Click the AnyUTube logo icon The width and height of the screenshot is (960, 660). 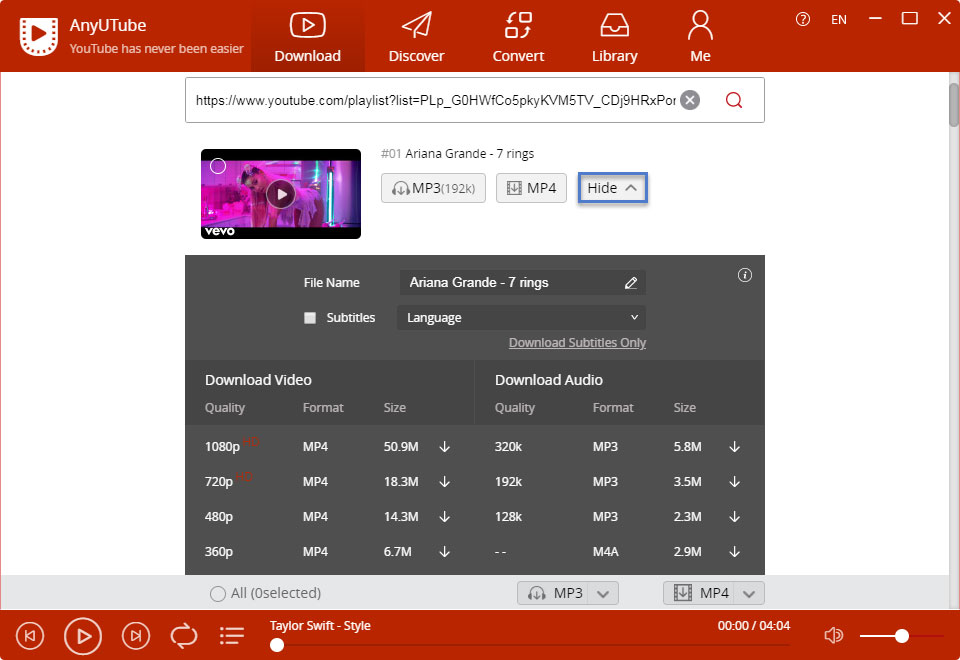[39, 36]
